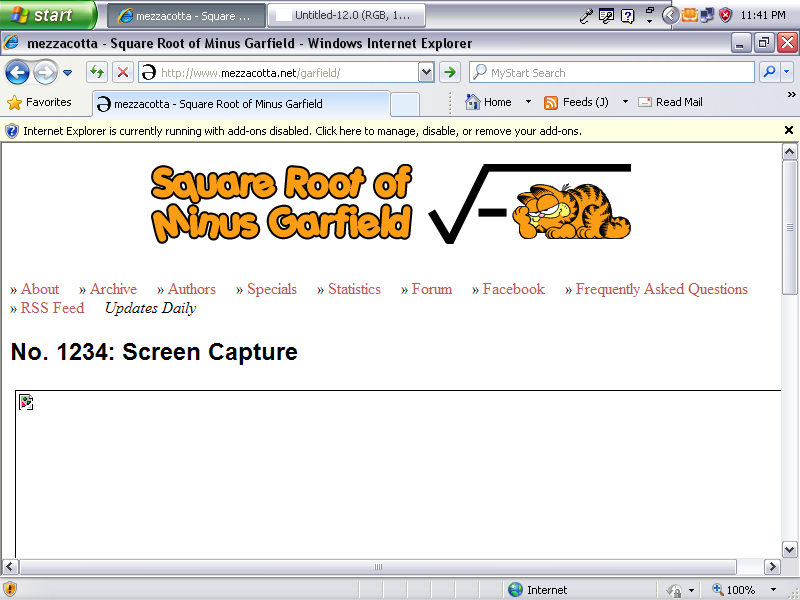Expand the address bar history dropdown

(426, 72)
